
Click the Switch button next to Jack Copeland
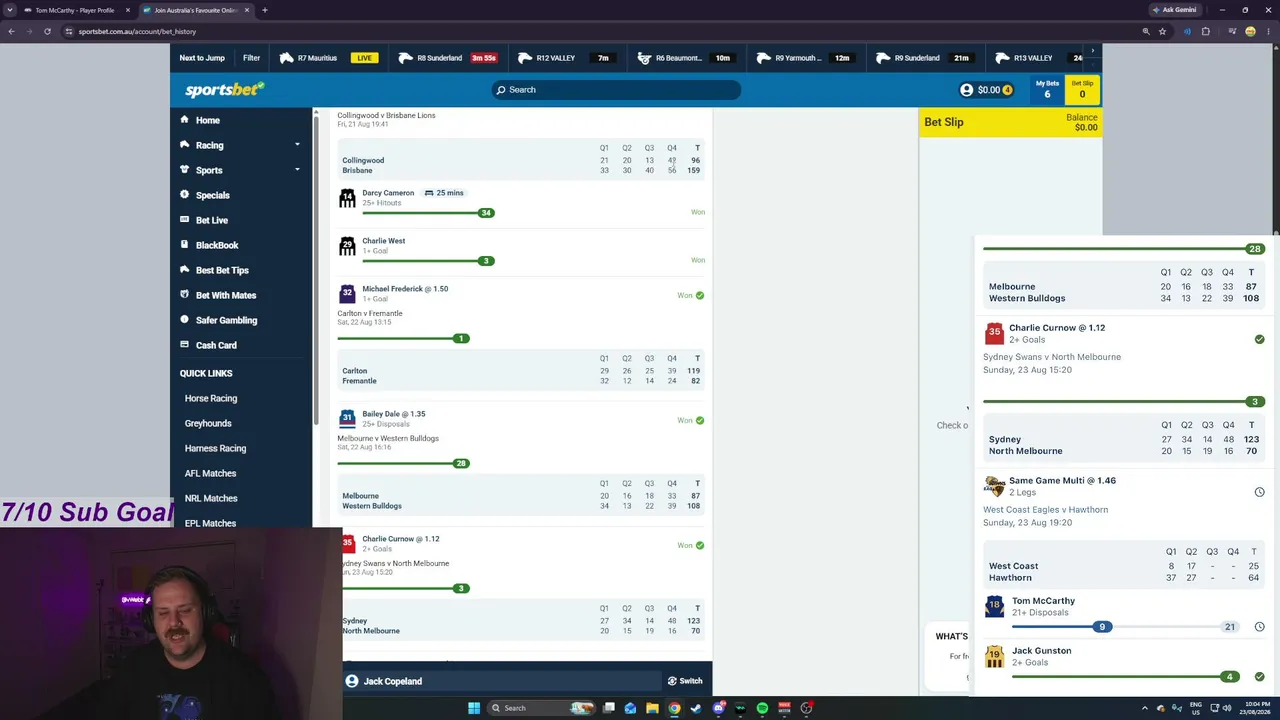pyautogui.click(x=685, y=681)
